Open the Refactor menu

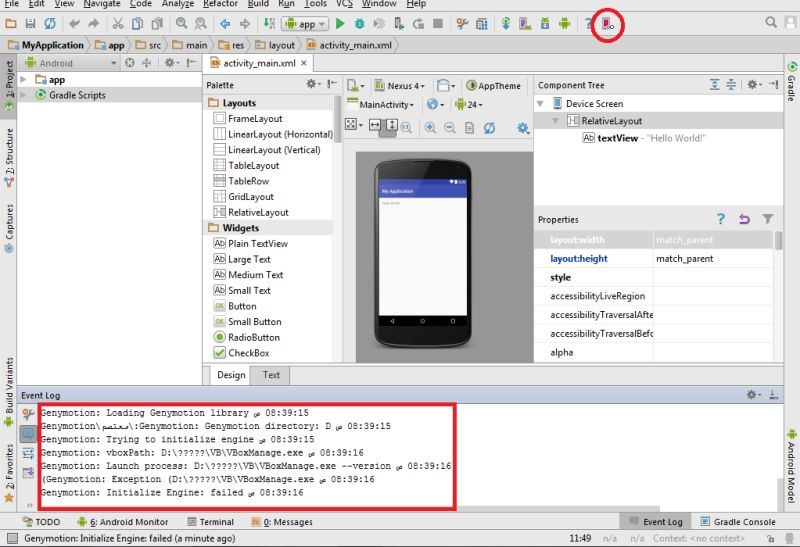point(220,4)
